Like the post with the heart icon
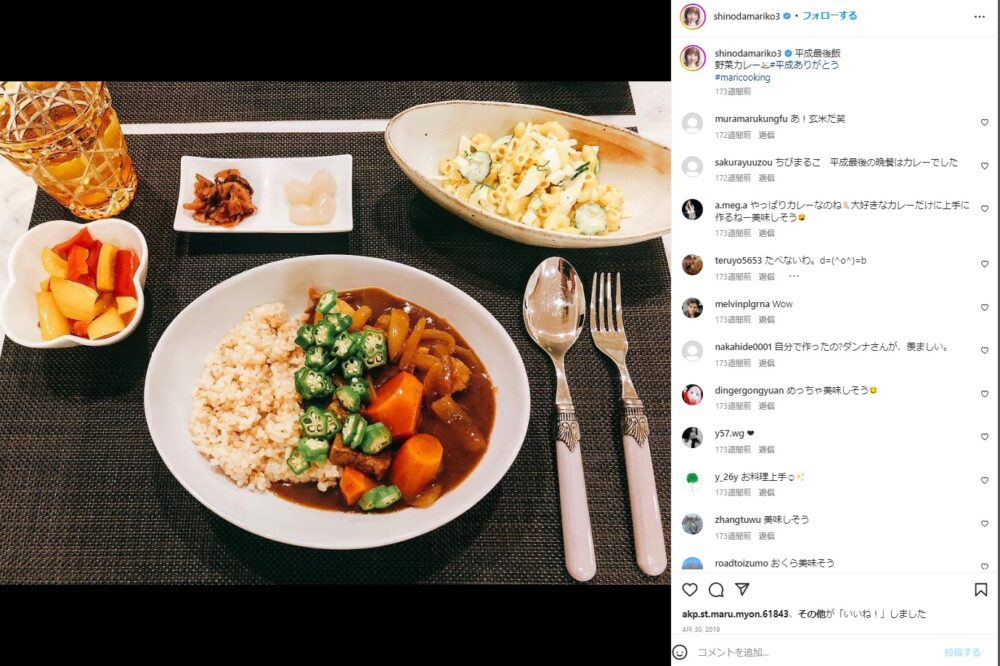The width and height of the screenshot is (1000, 666). coord(690,589)
